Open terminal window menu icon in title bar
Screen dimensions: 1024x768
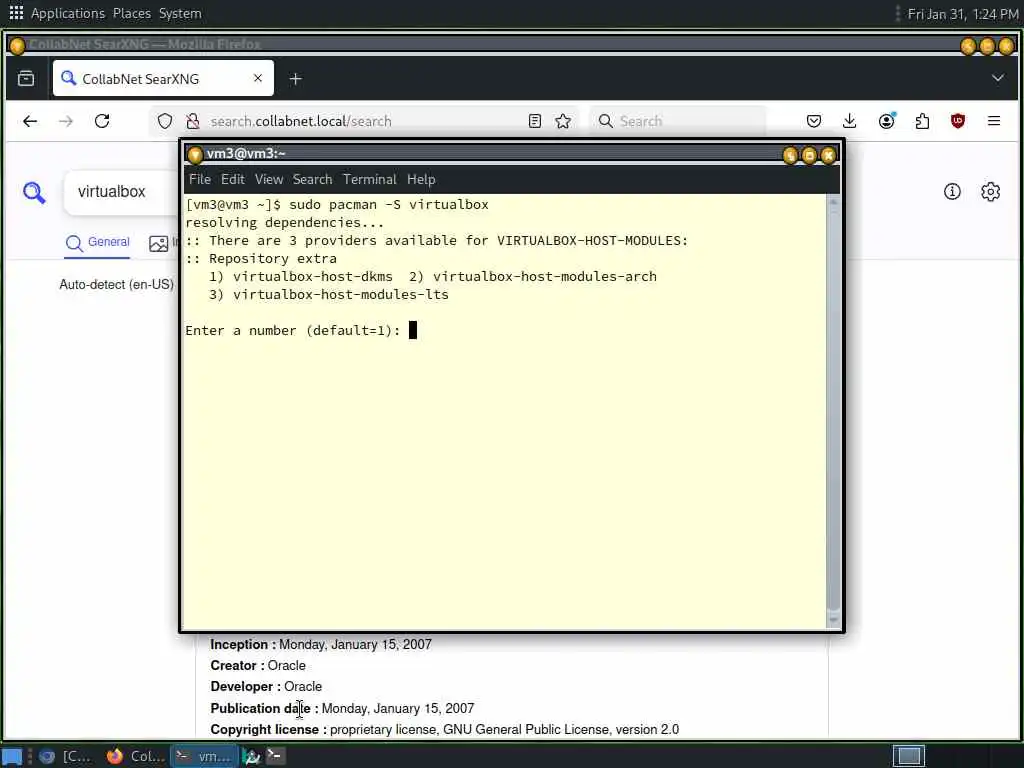pyautogui.click(x=195, y=155)
